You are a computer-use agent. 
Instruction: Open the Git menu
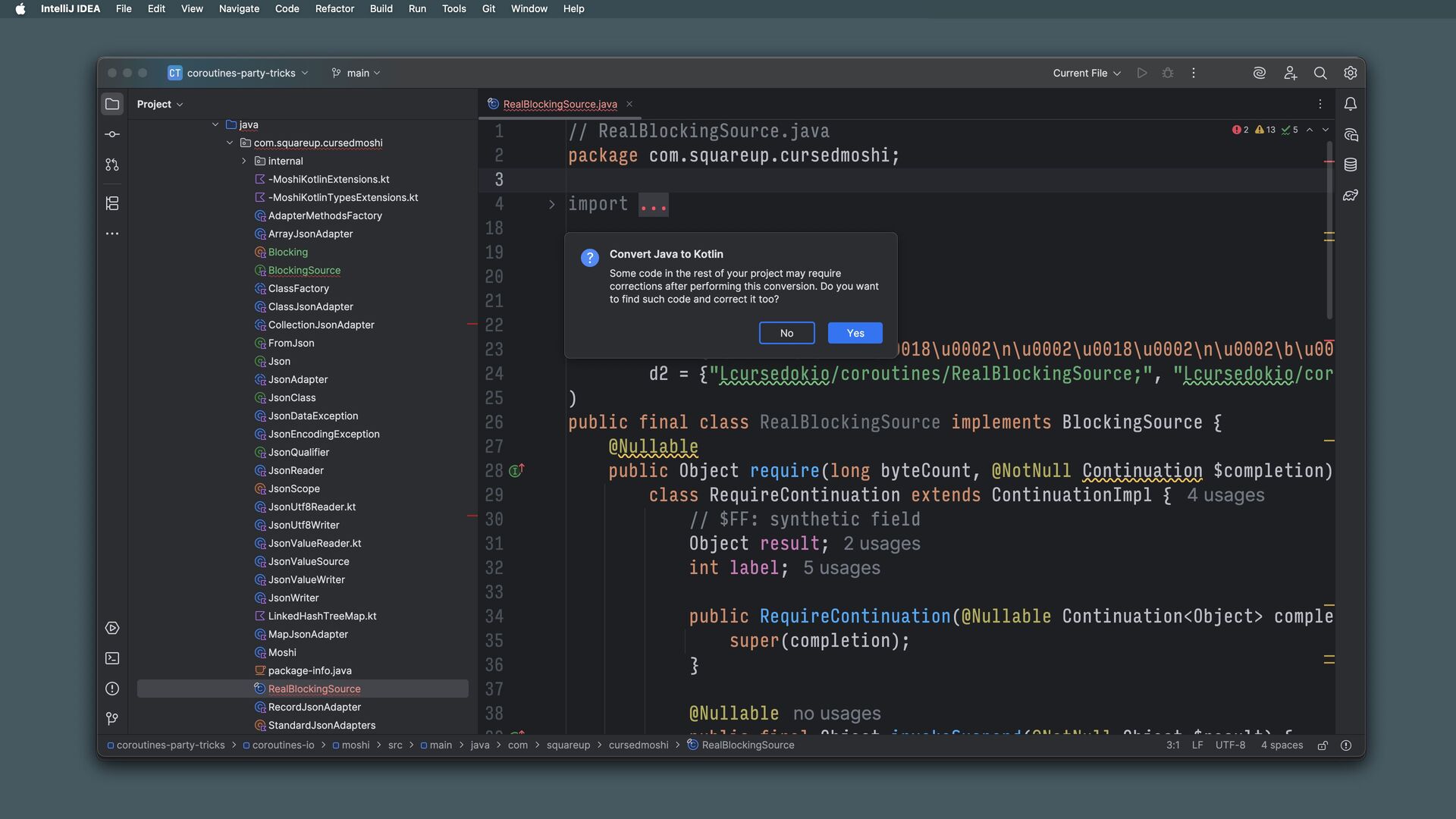(x=488, y=9)
